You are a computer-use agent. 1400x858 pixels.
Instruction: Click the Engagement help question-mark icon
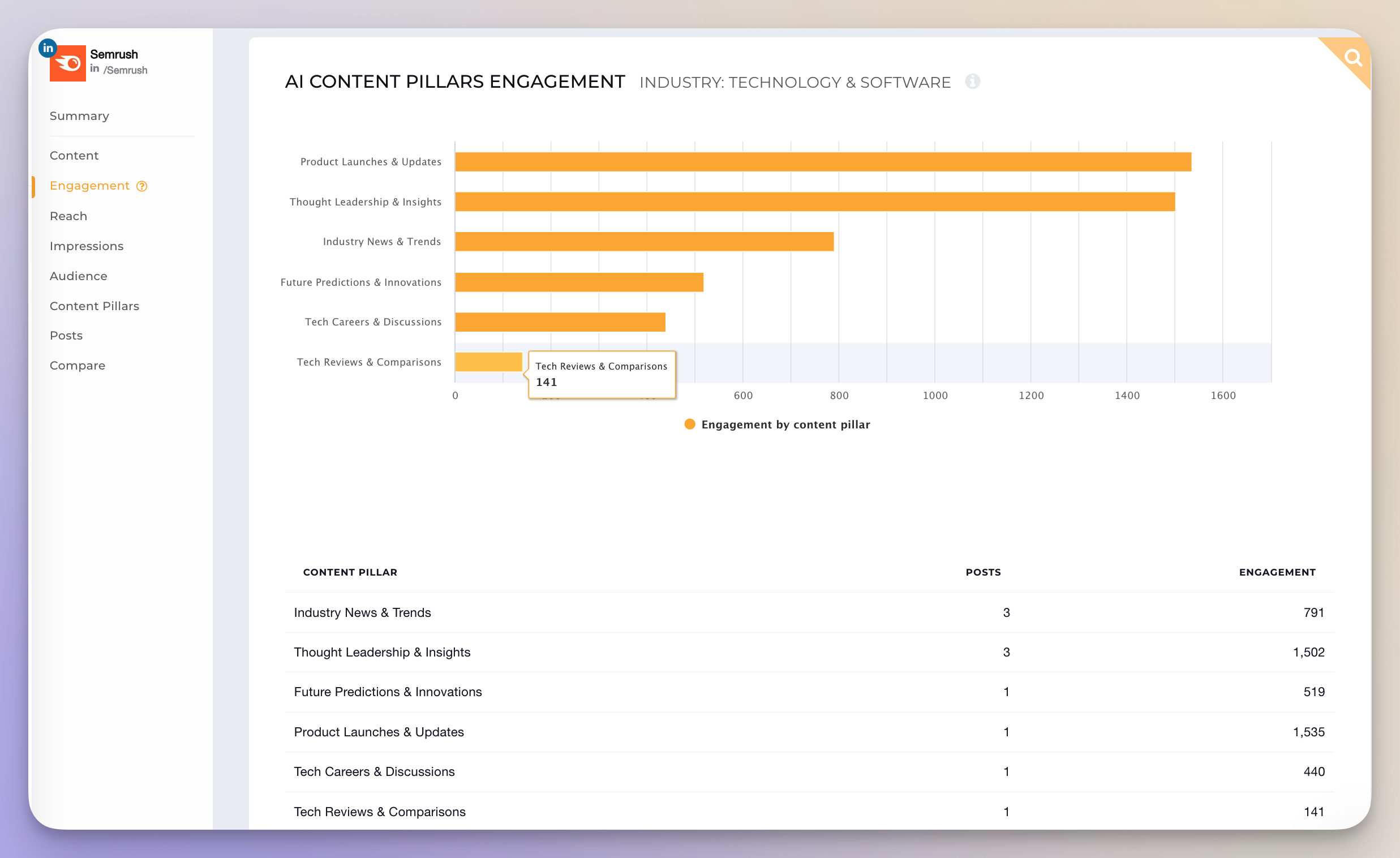[x=142, y=186]
